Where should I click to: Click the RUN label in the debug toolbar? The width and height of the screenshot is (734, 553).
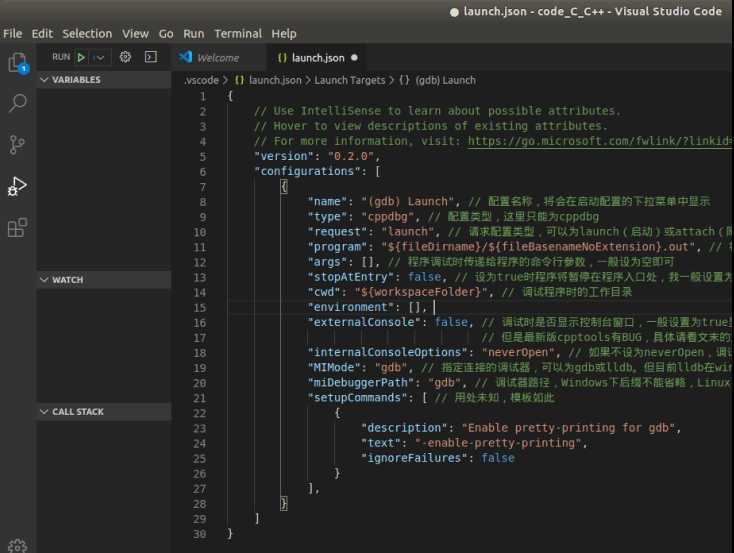[61, 57]
